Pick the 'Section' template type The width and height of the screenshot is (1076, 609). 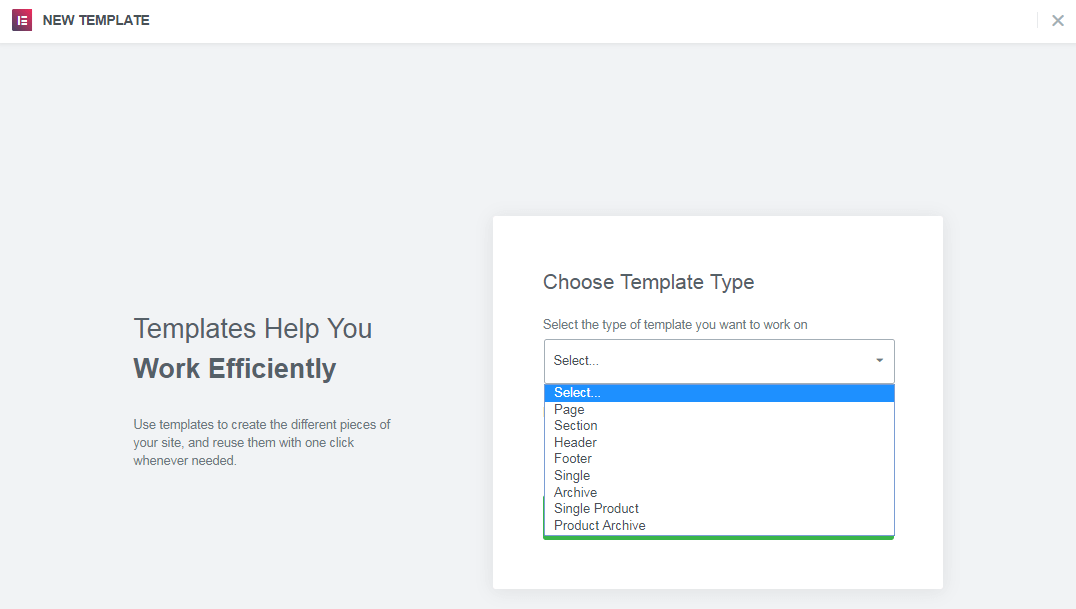(576, 426)
